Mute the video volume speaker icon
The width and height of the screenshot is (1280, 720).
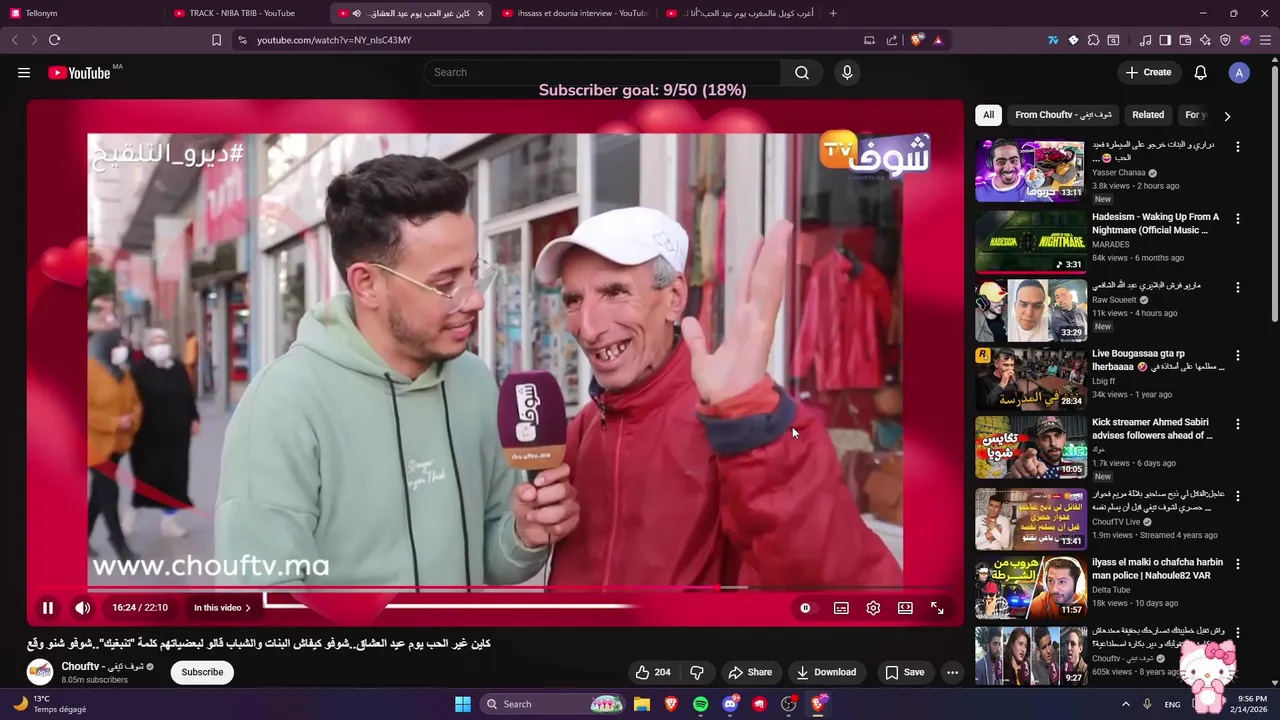(83, 608)
